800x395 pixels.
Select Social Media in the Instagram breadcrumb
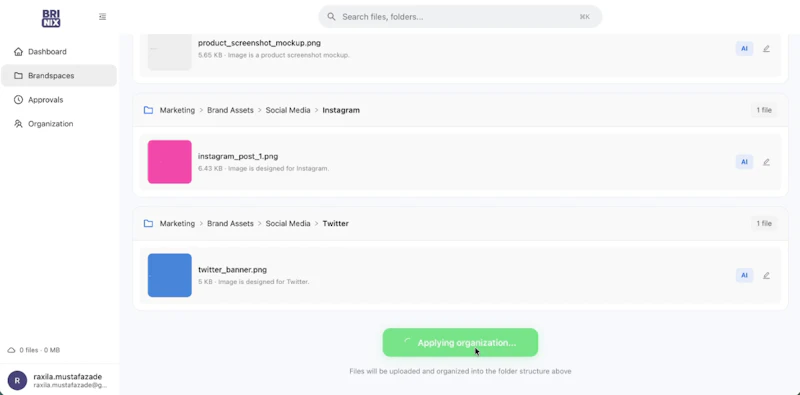288,110
